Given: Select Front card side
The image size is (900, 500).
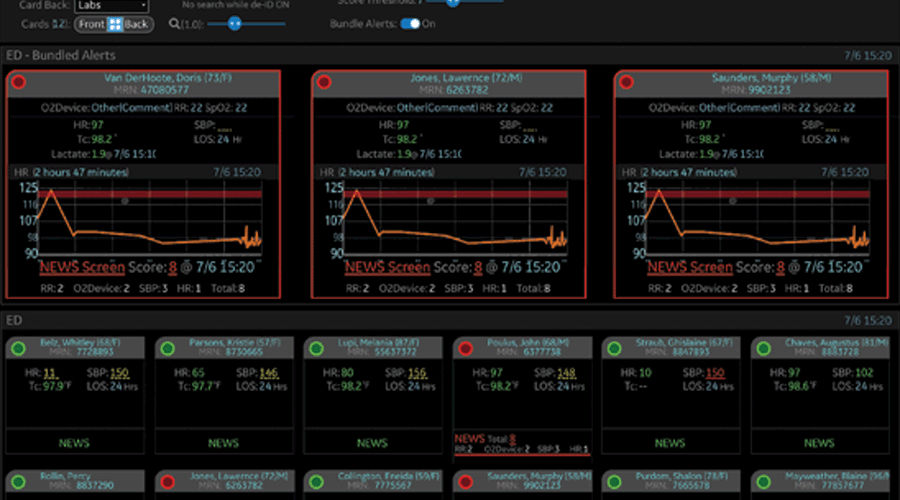Looking at the screenshot, I should tap(92, 24).
